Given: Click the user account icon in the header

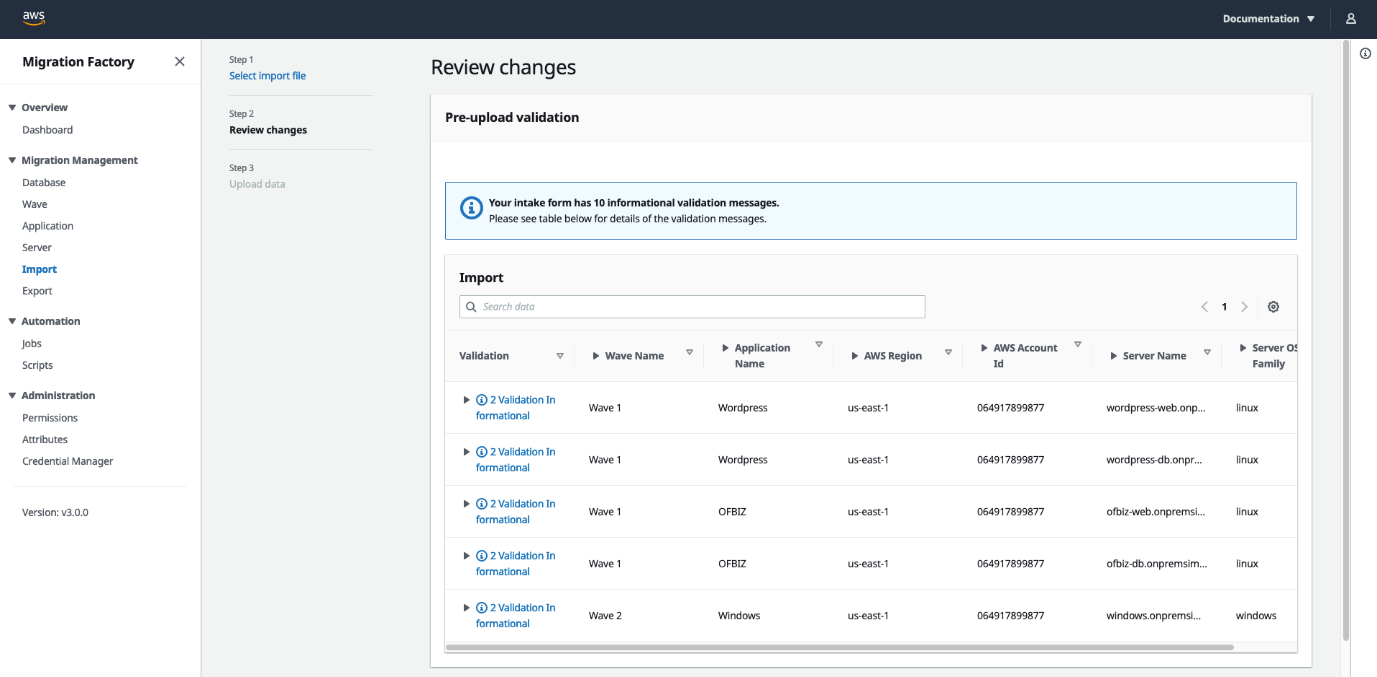Looking at the screenshot, I should pos(1351,18).
